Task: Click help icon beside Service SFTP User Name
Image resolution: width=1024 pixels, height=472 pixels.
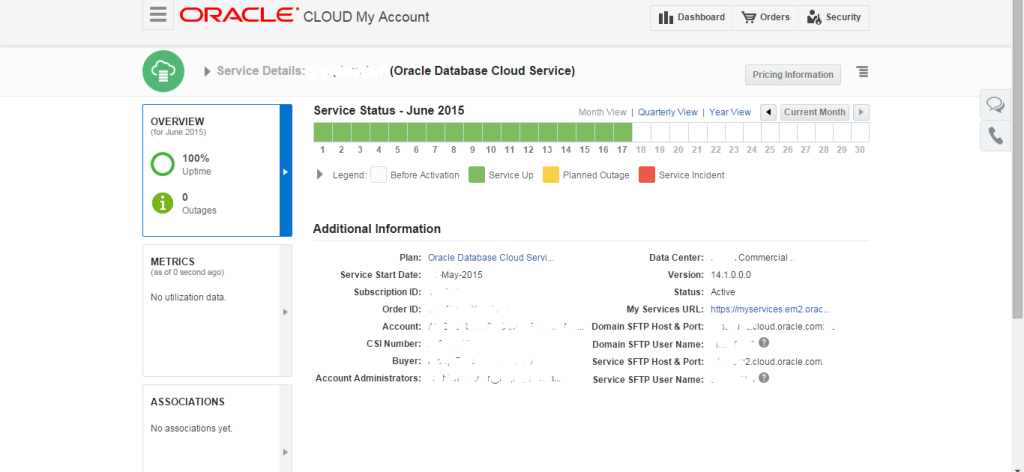Action: (x=764, y=377)
